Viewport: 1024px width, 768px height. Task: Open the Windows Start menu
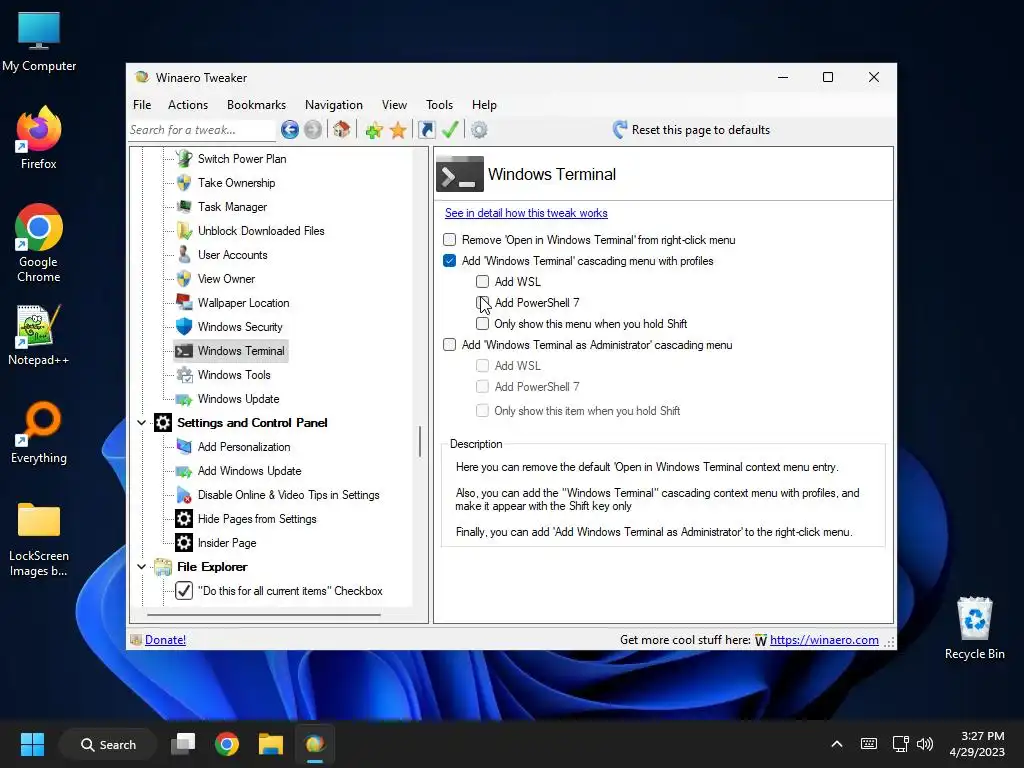tap(32, 744)
